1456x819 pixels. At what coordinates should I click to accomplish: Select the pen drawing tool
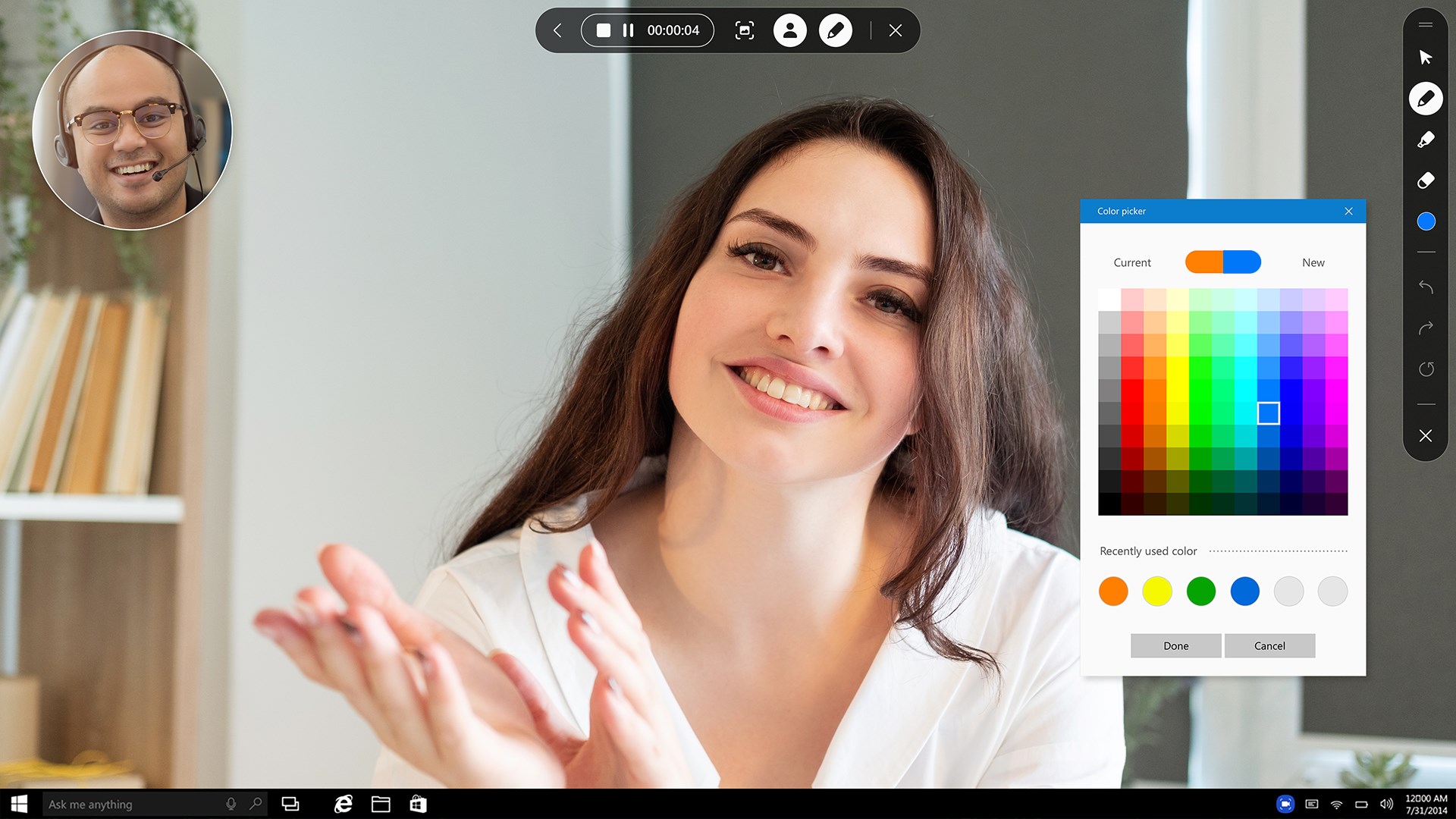[x=1425, y=99]
